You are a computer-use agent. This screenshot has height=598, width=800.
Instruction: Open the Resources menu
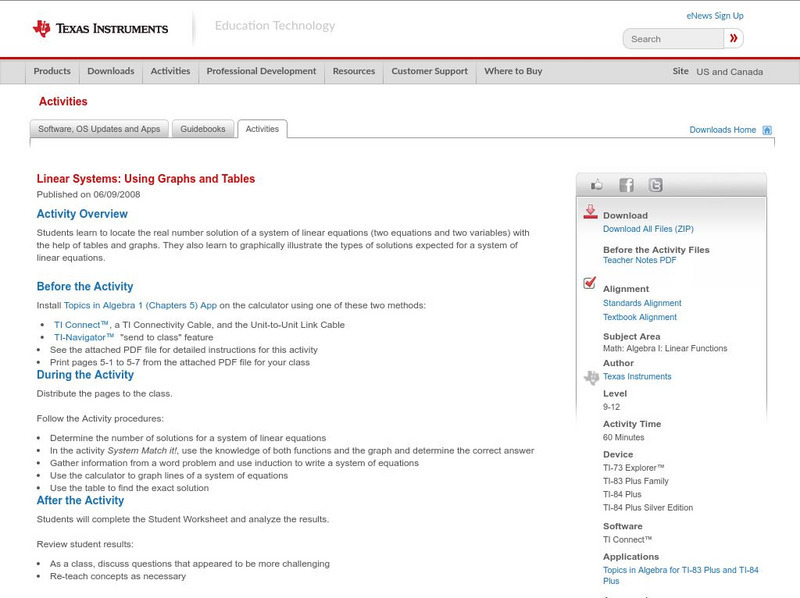click(354, 71)
